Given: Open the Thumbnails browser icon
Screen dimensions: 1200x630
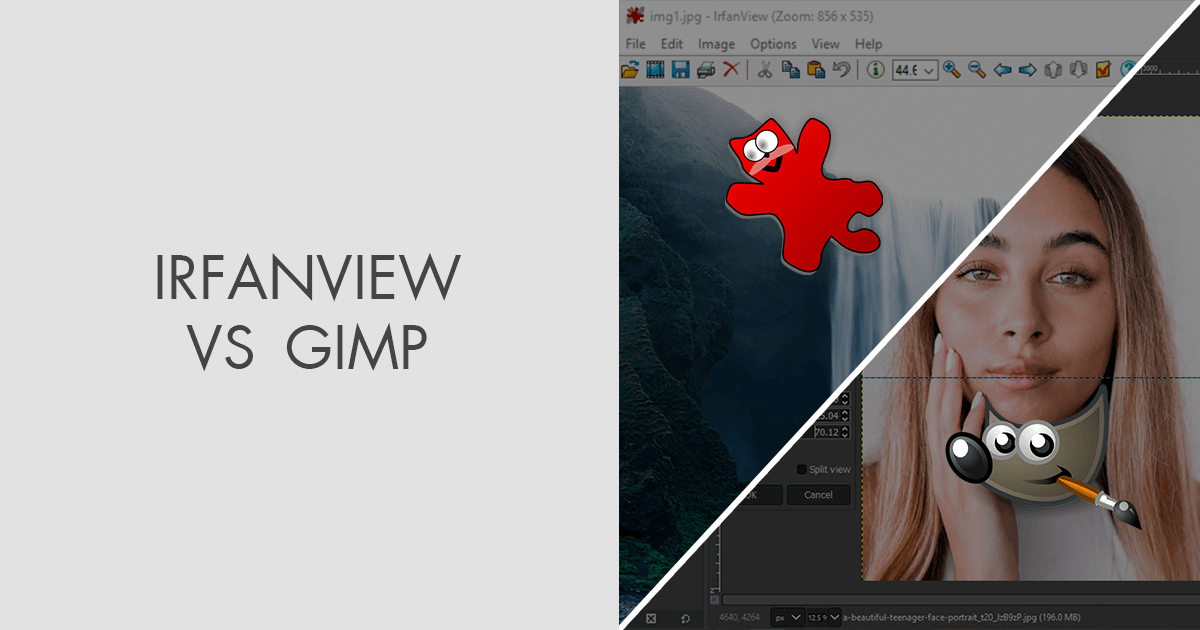Looking at the screenshot, I should click(x=653, y=71).
